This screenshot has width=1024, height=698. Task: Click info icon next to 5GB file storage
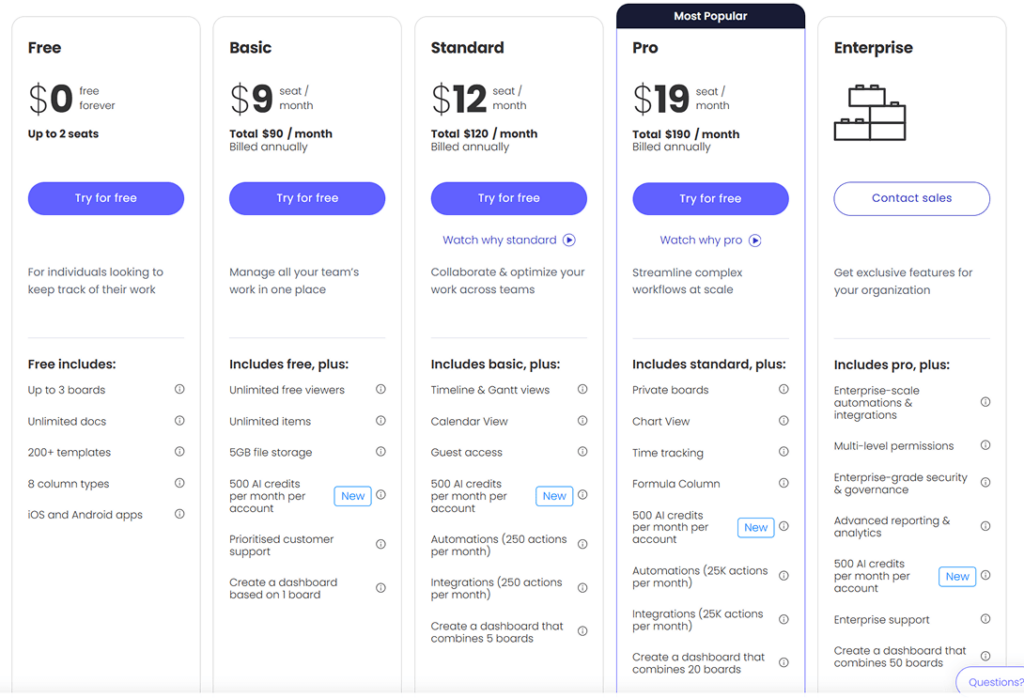381,452
